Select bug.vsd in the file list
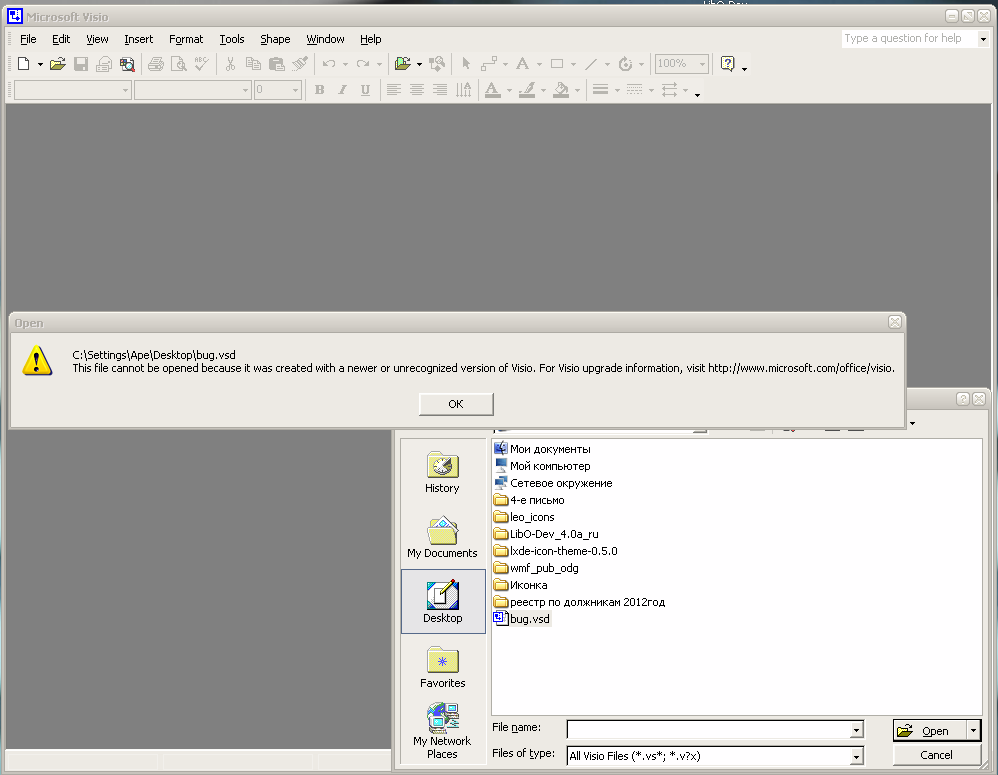 pos(529,619)
